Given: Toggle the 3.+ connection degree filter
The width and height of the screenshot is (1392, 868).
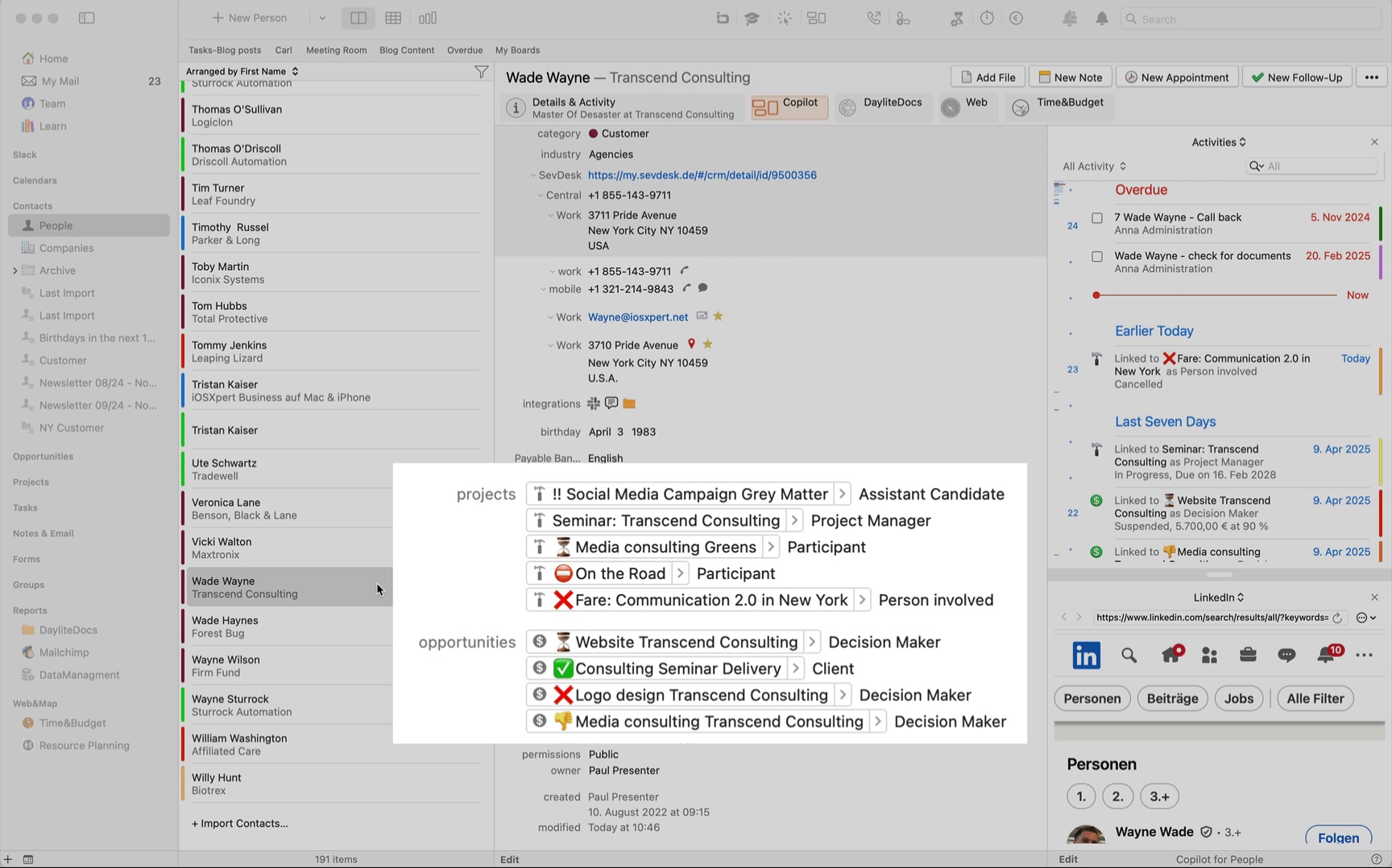Looking at the screenshot, I should click(1159, 796).
